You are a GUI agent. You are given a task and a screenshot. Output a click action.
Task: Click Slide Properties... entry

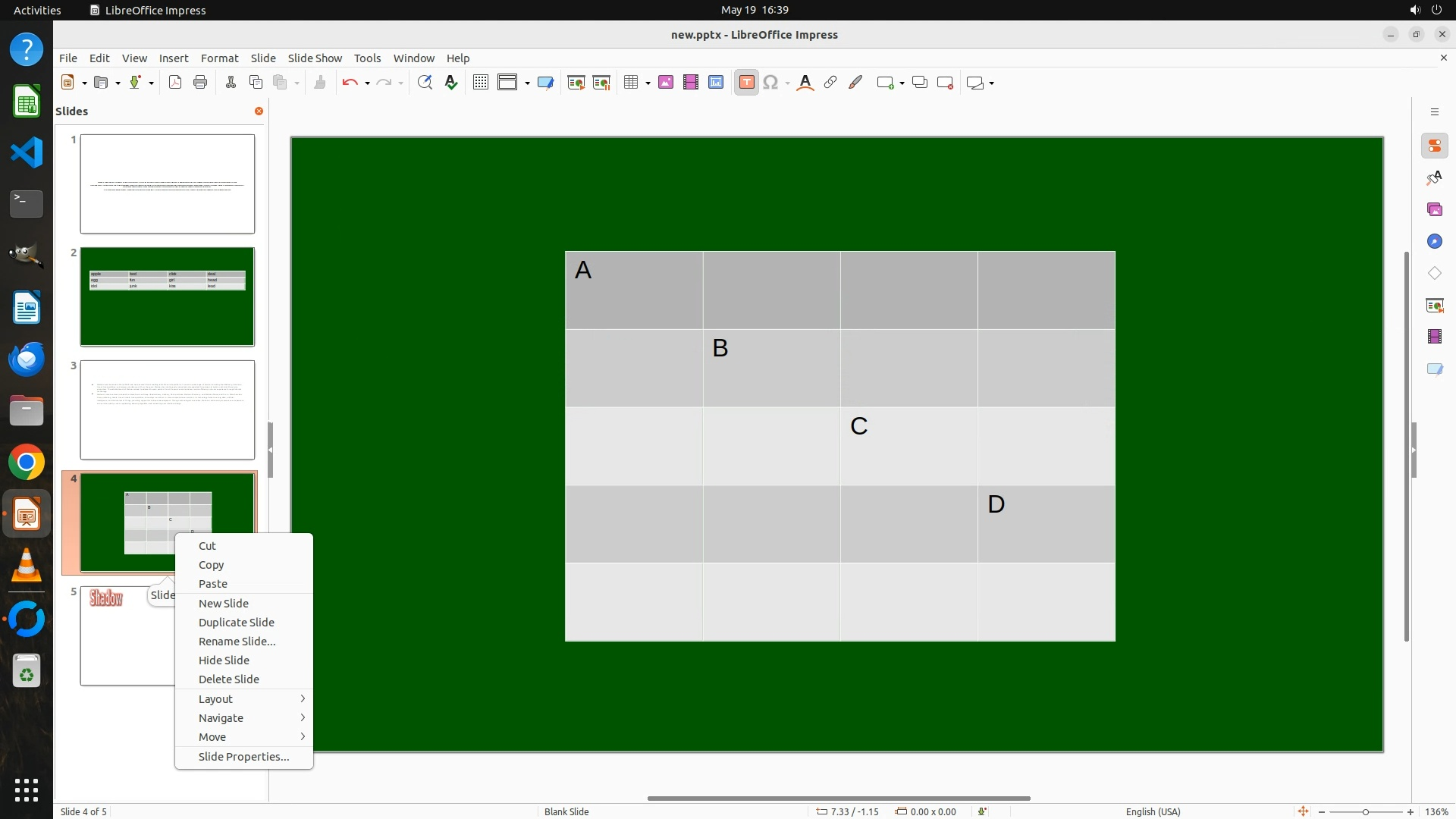click(243, 756)
